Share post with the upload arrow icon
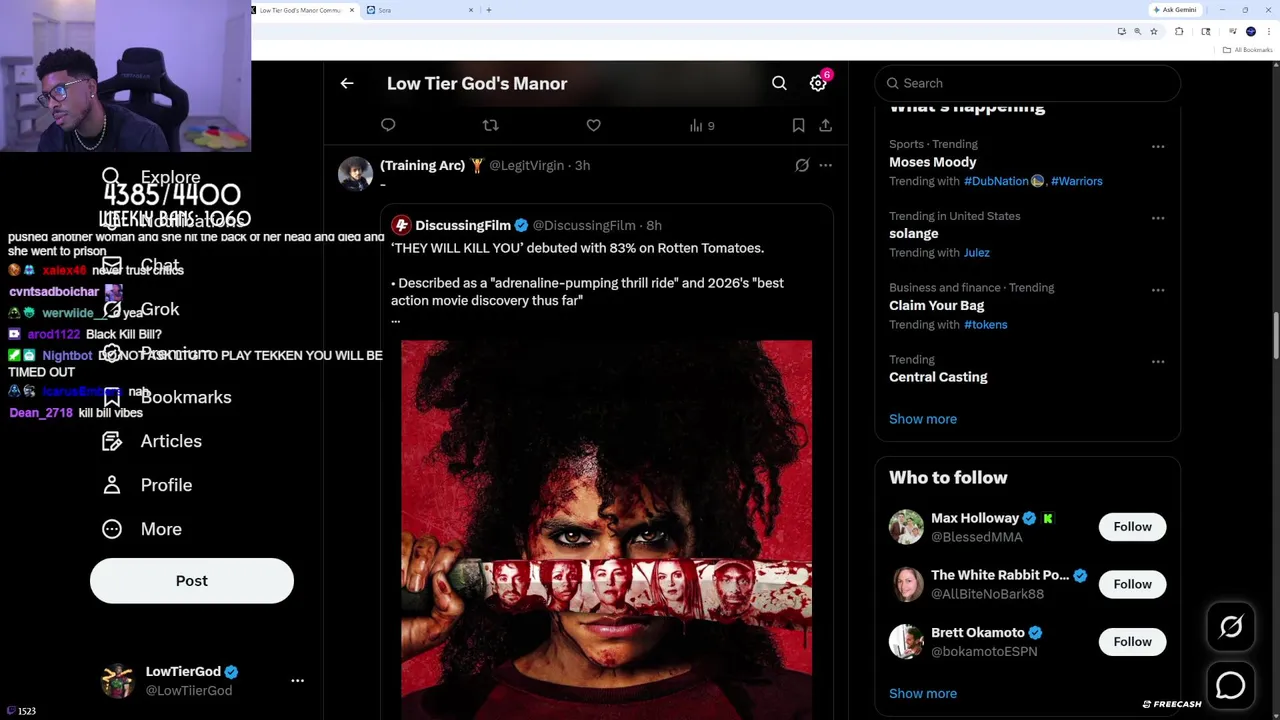The width and height of the screenshot is (1280, 720). 825,125
